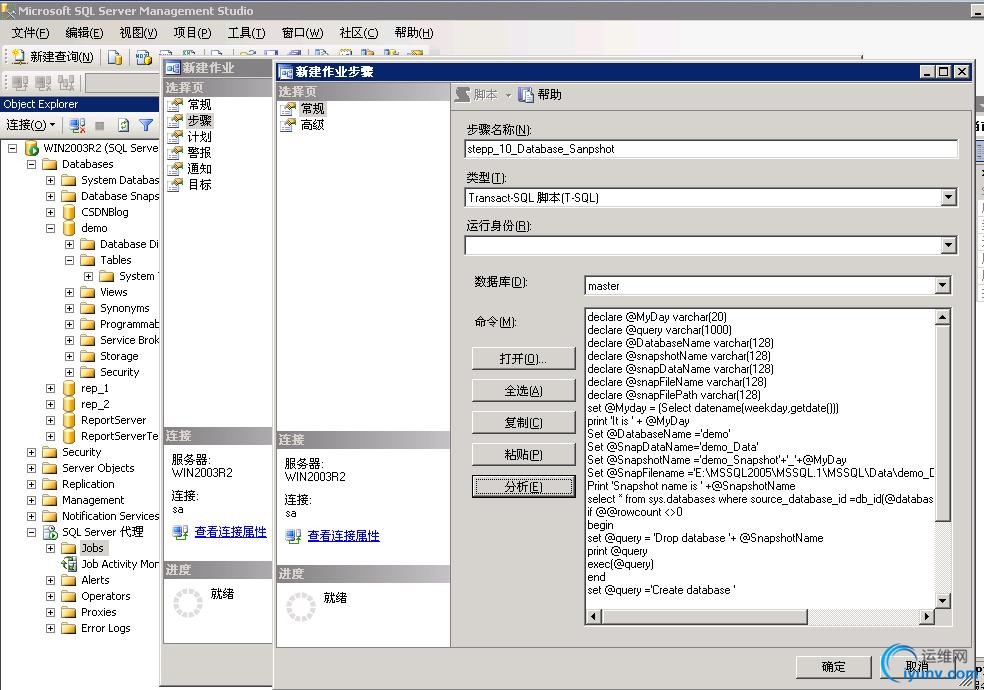
Task: Click the New Query (新建查询) toolbar icon
Action: (x=19, y=57)
